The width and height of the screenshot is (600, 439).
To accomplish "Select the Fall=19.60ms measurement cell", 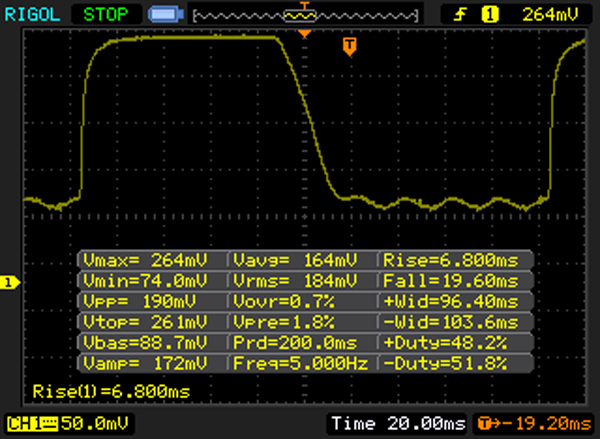I will [453, 279].
